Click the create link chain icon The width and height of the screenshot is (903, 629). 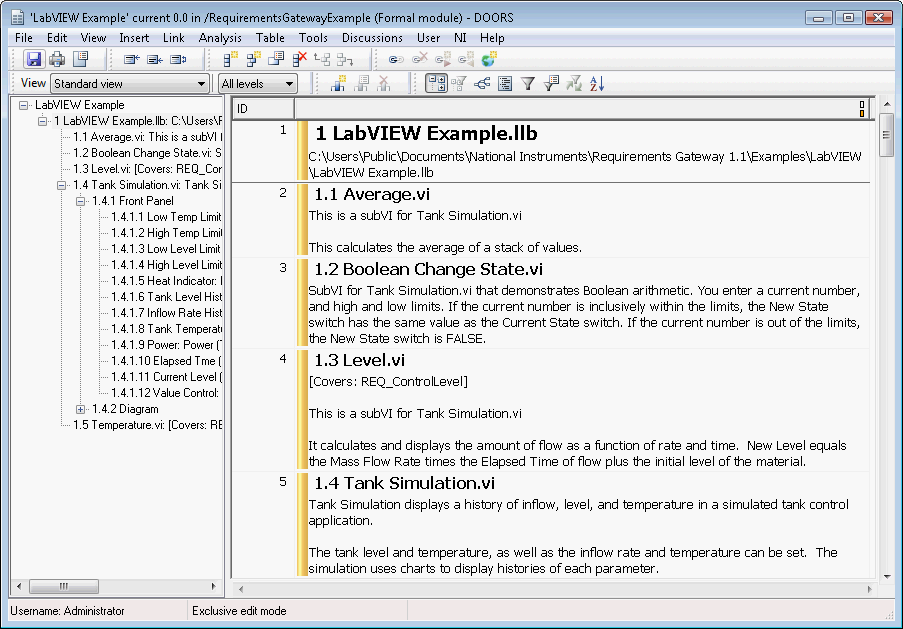(x=396, y=60)
